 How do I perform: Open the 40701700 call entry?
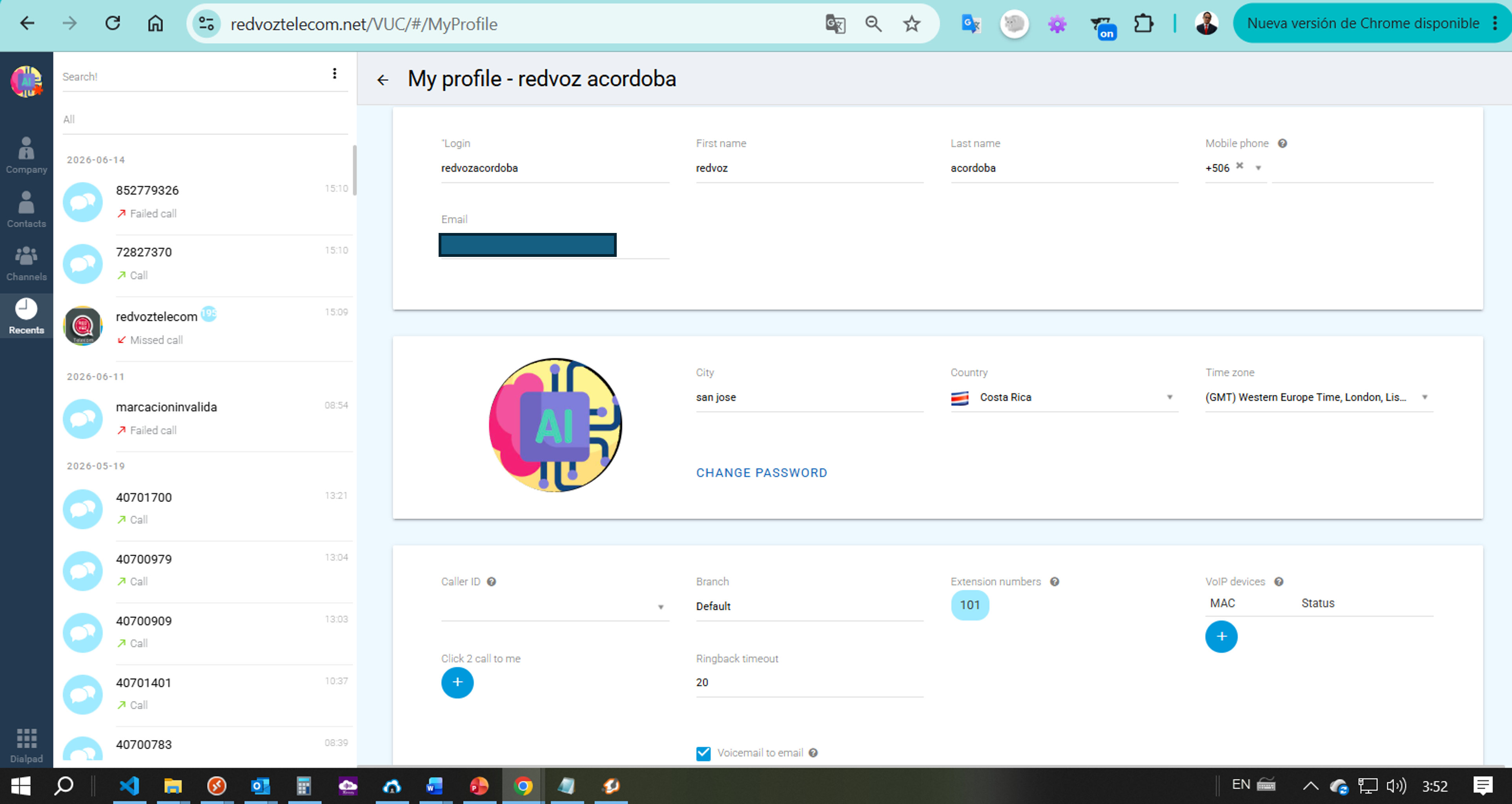point(206,509)
